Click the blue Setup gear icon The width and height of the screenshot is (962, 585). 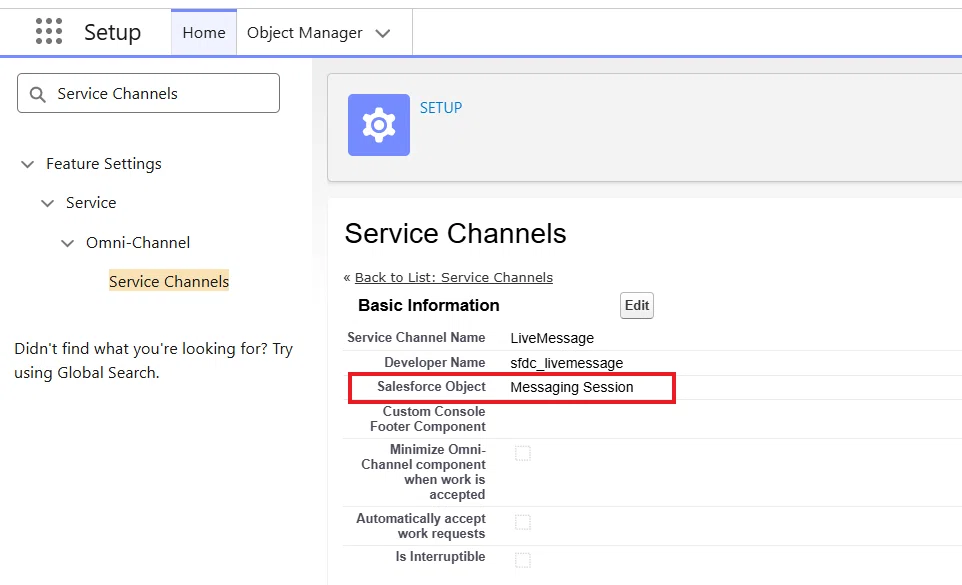click(x=379, y=125)
